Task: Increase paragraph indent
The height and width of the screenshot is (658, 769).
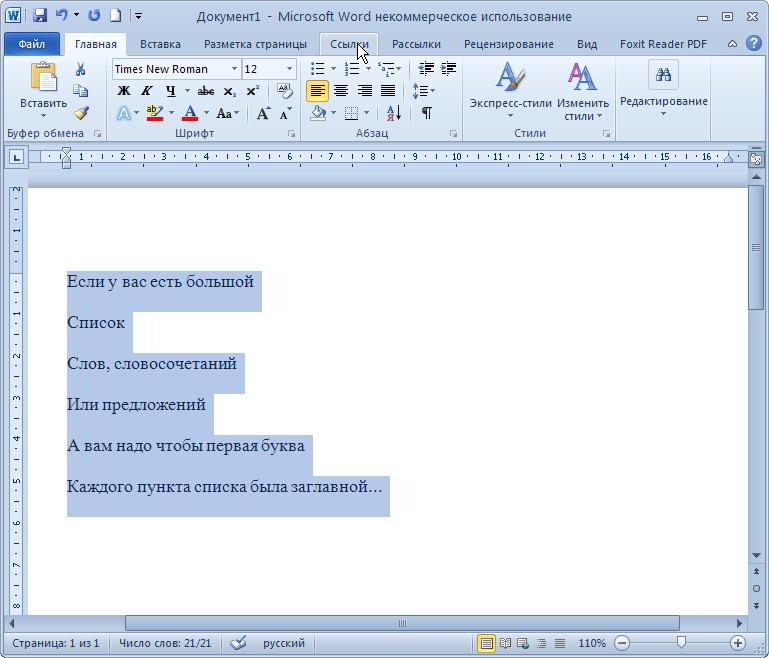Action: [x=448, y=69]
